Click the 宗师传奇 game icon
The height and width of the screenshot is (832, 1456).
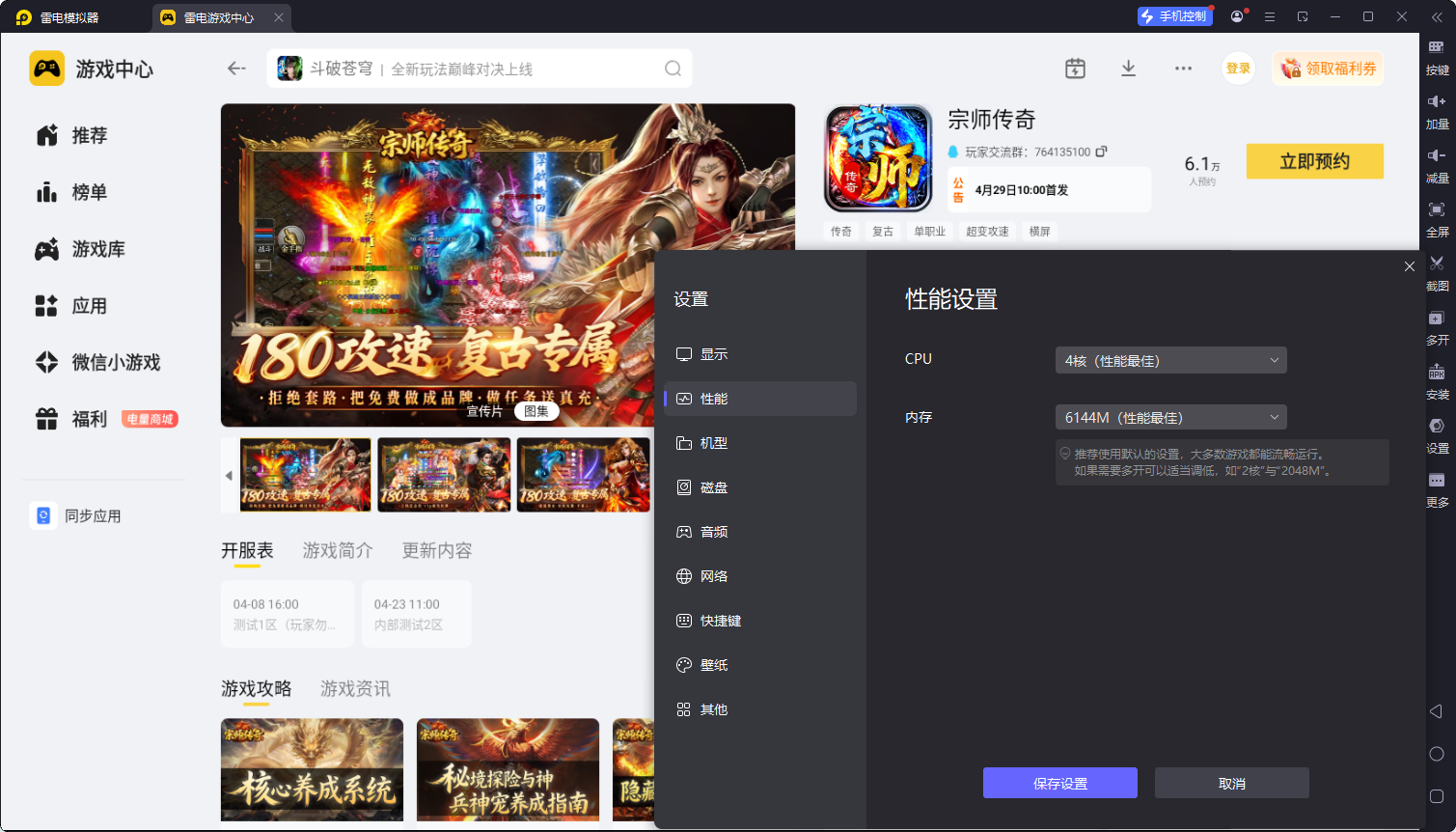pos(878,158)
